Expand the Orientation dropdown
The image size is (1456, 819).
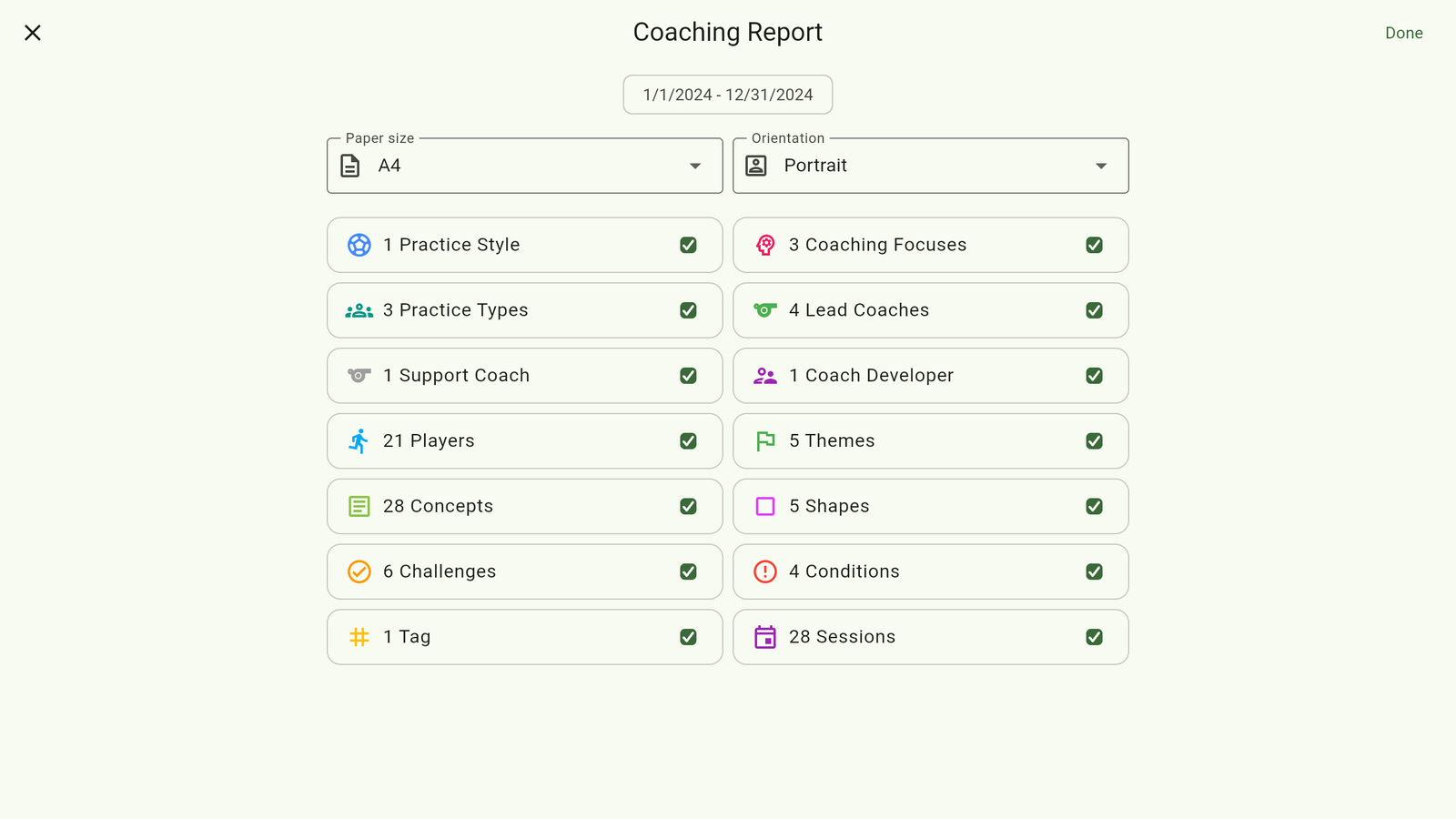point(930,166)
